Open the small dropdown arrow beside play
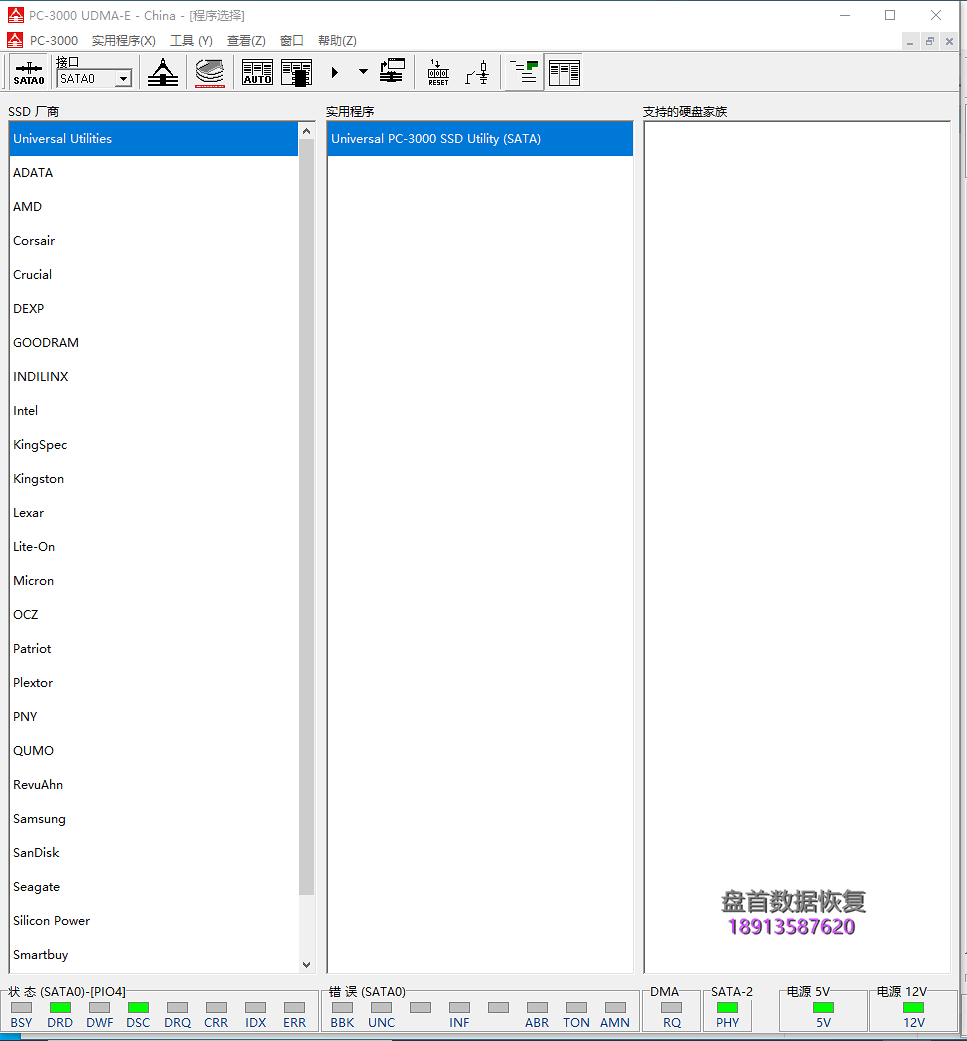Screen dimensions: 967x1041 pos(363,72)
